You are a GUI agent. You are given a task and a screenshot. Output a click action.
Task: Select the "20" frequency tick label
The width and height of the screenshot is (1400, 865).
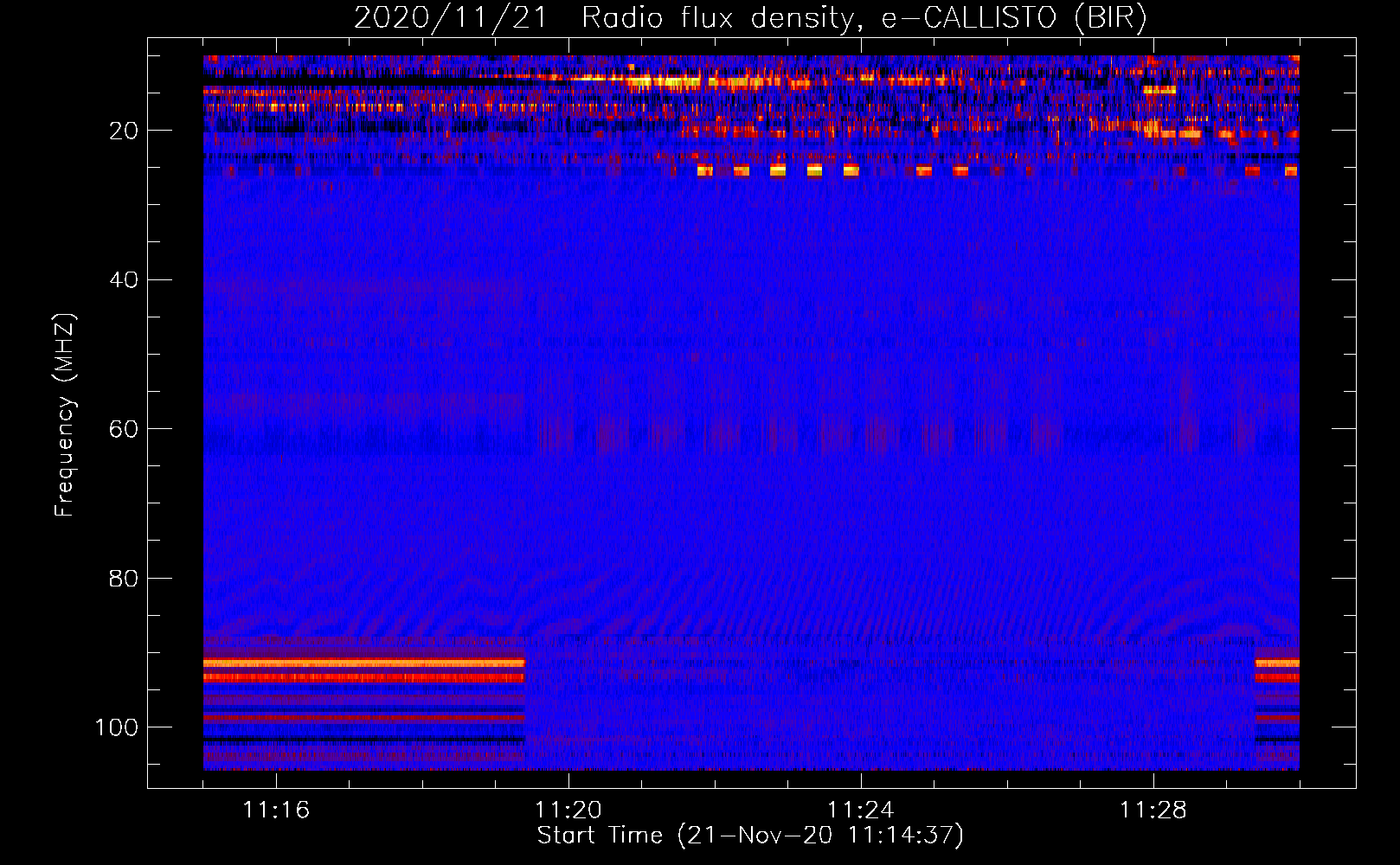click(124, 131)
